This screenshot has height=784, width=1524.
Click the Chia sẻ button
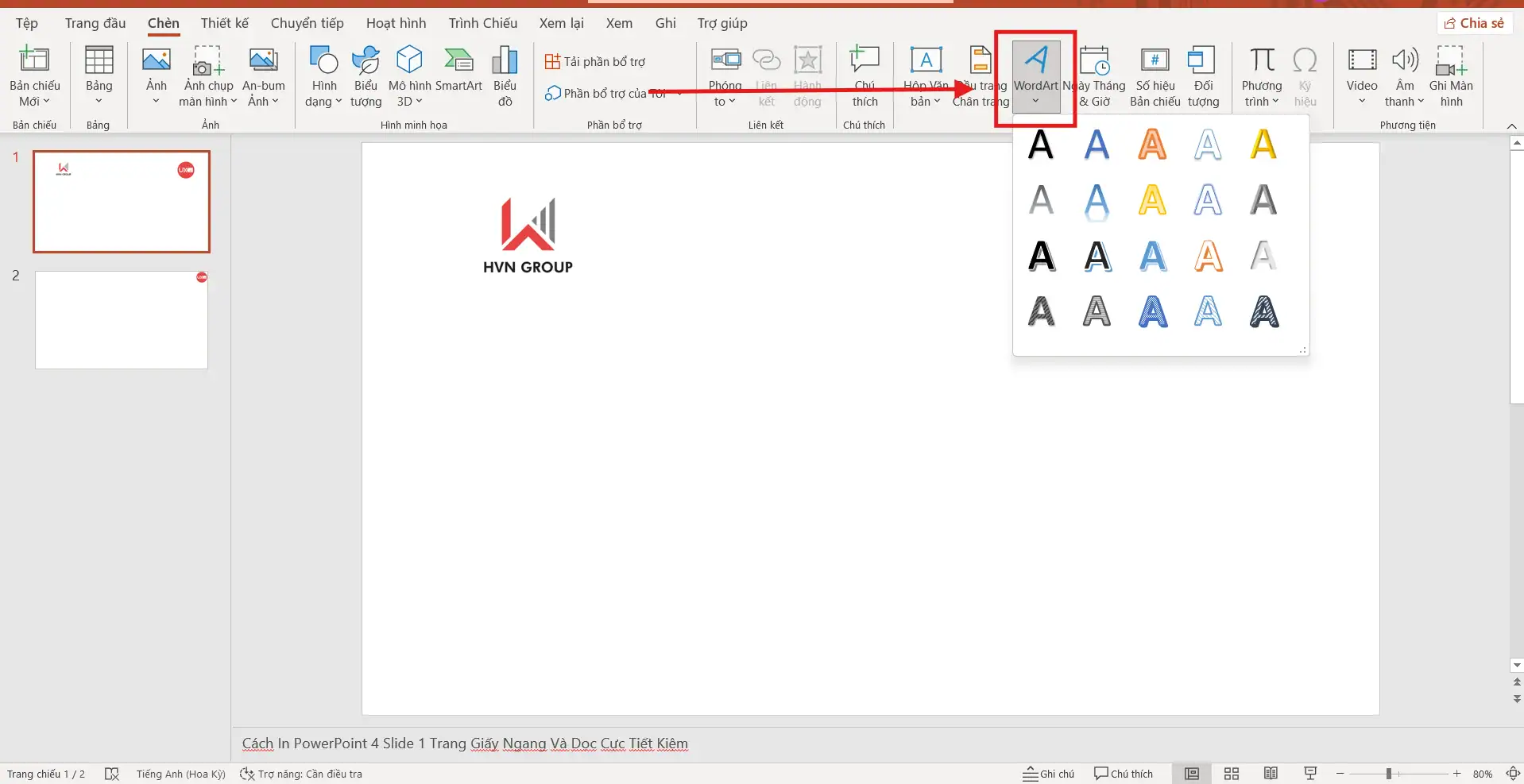point(1474,23)
